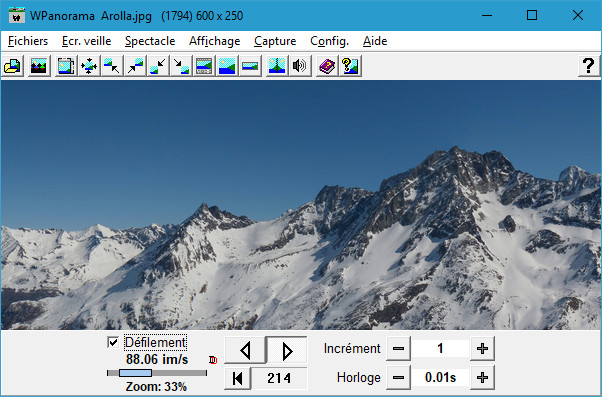602x397 pixels.
Task: Click the mountain screensaver toolbar icon
Action: pyautogui.click(x=39, y=66)
